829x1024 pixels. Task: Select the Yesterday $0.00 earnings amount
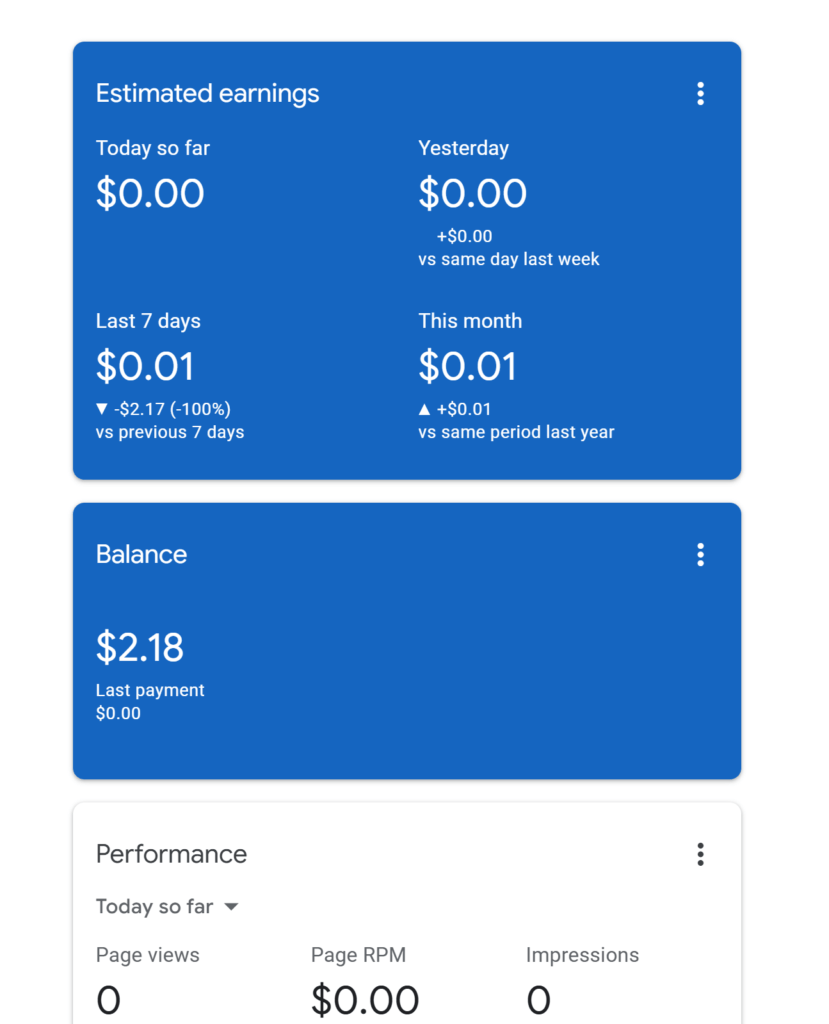tap(472, 193)
